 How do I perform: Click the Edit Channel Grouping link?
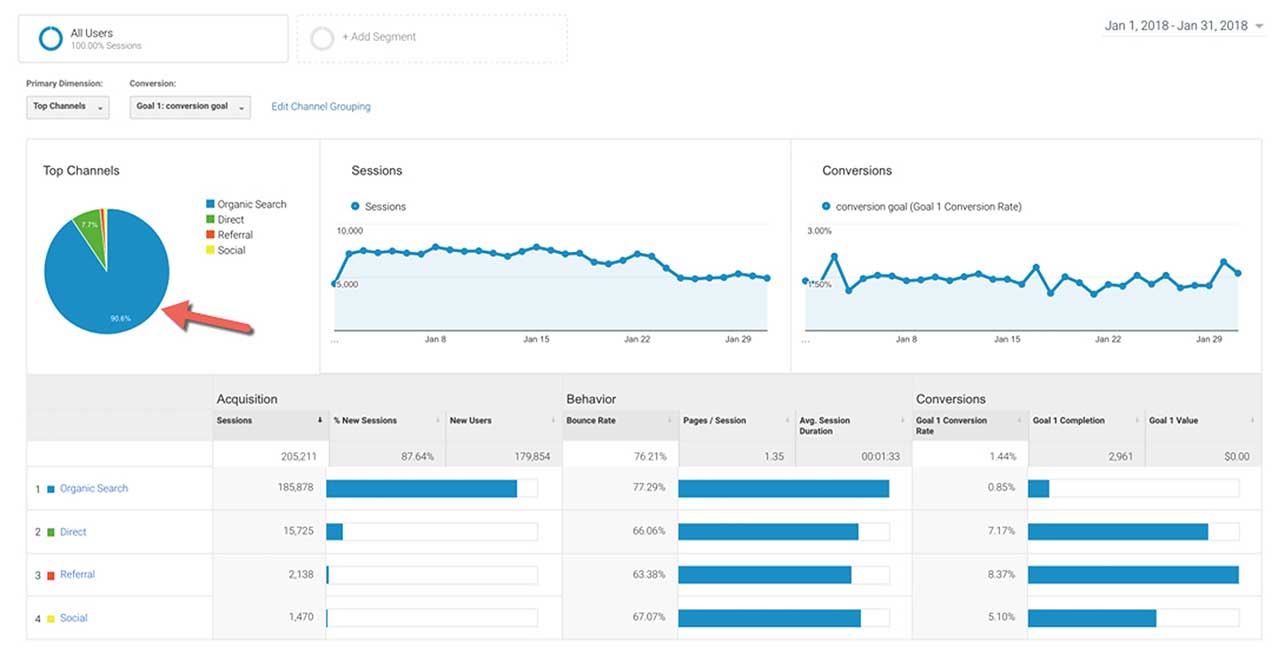point(321,107)
